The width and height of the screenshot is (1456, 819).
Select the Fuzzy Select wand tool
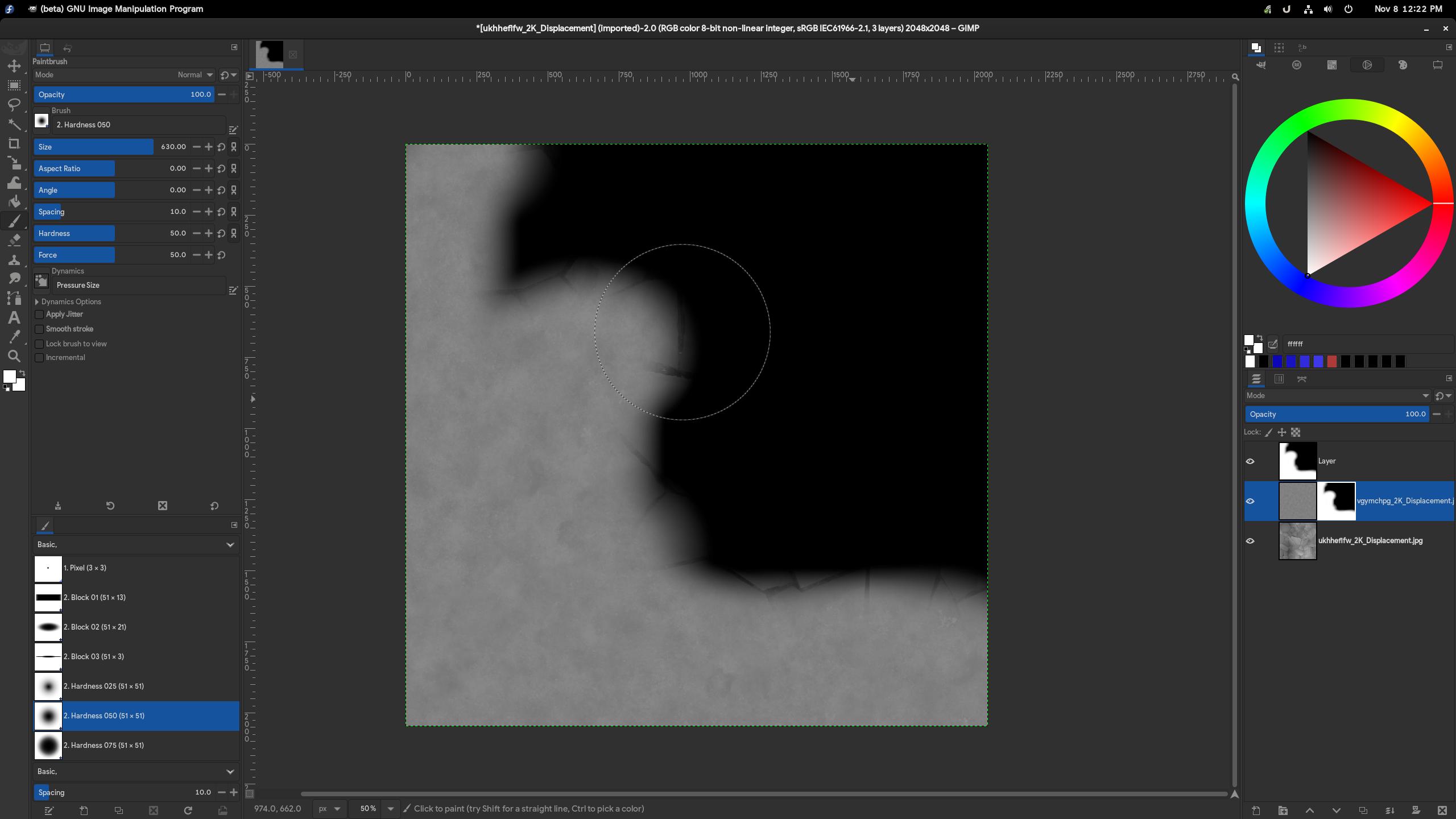14,124
